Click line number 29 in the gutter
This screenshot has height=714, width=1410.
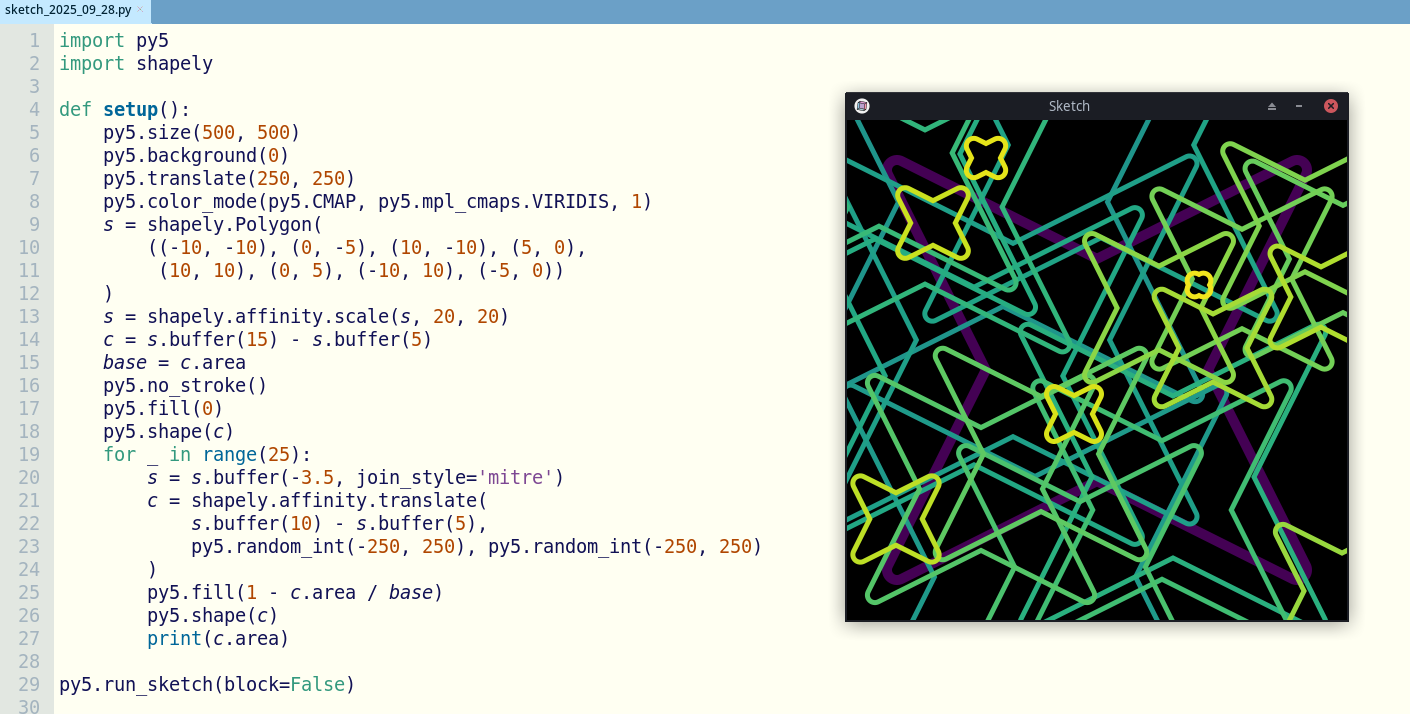29,684
